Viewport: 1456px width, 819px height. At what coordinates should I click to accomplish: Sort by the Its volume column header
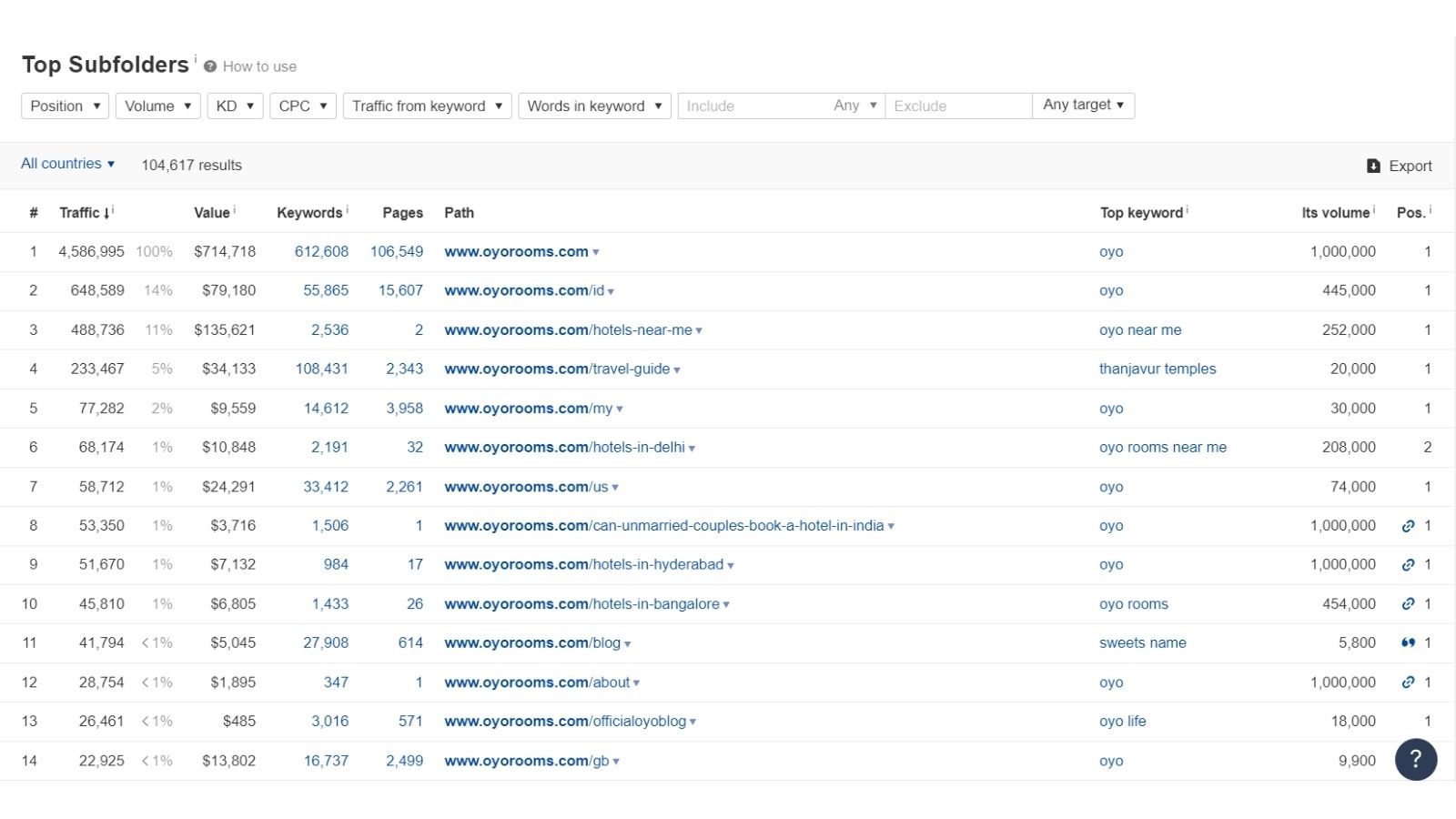coord(1335,212)
